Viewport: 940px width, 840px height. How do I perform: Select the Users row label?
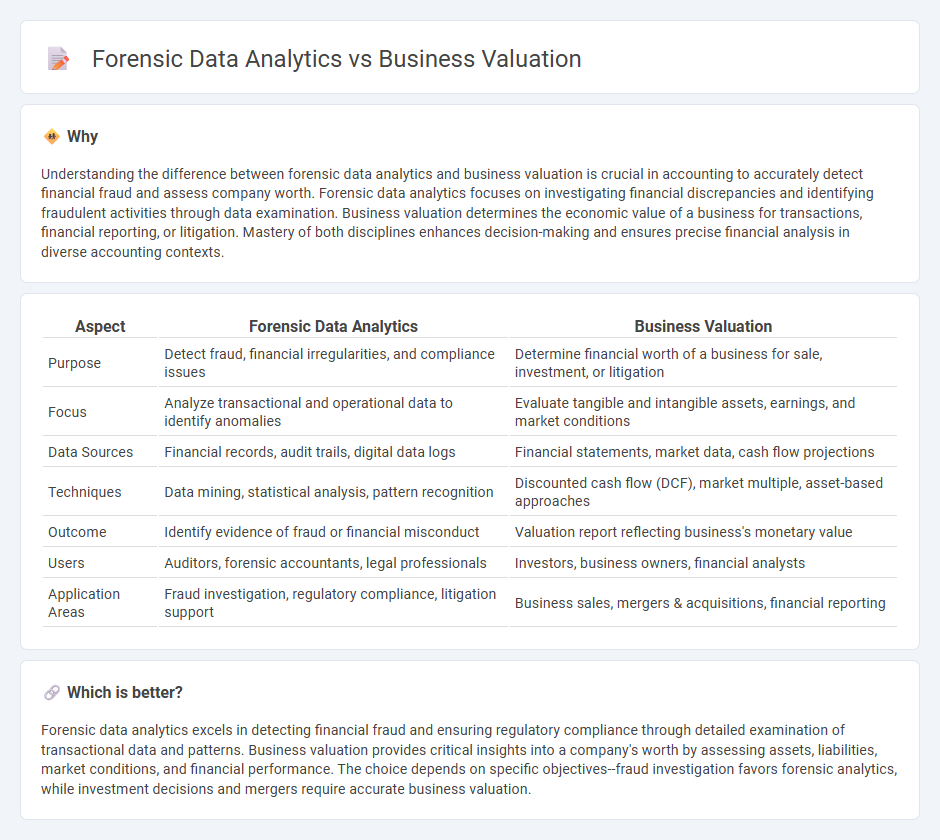(x=66, y=563)
